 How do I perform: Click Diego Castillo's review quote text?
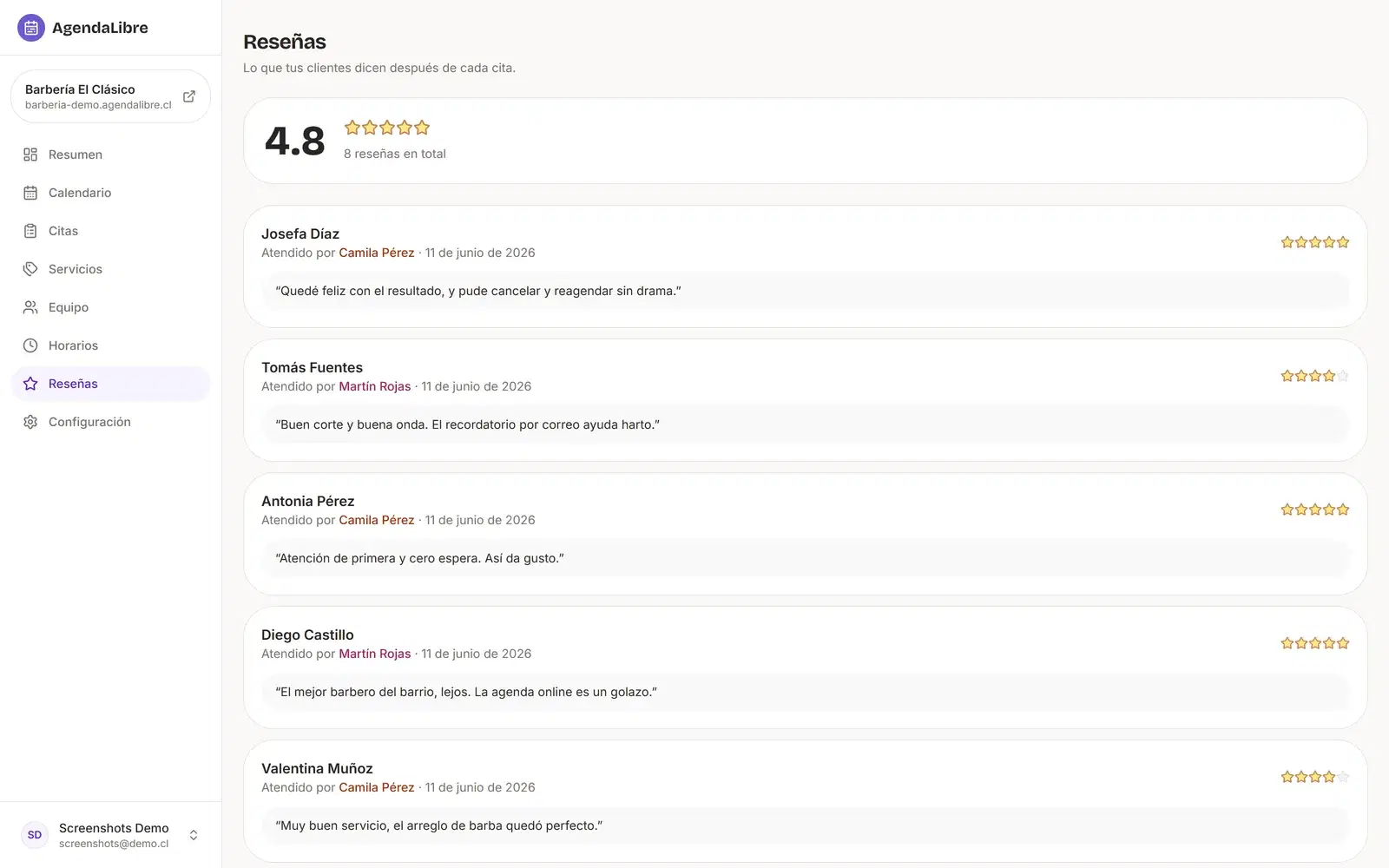coord(466,692)
